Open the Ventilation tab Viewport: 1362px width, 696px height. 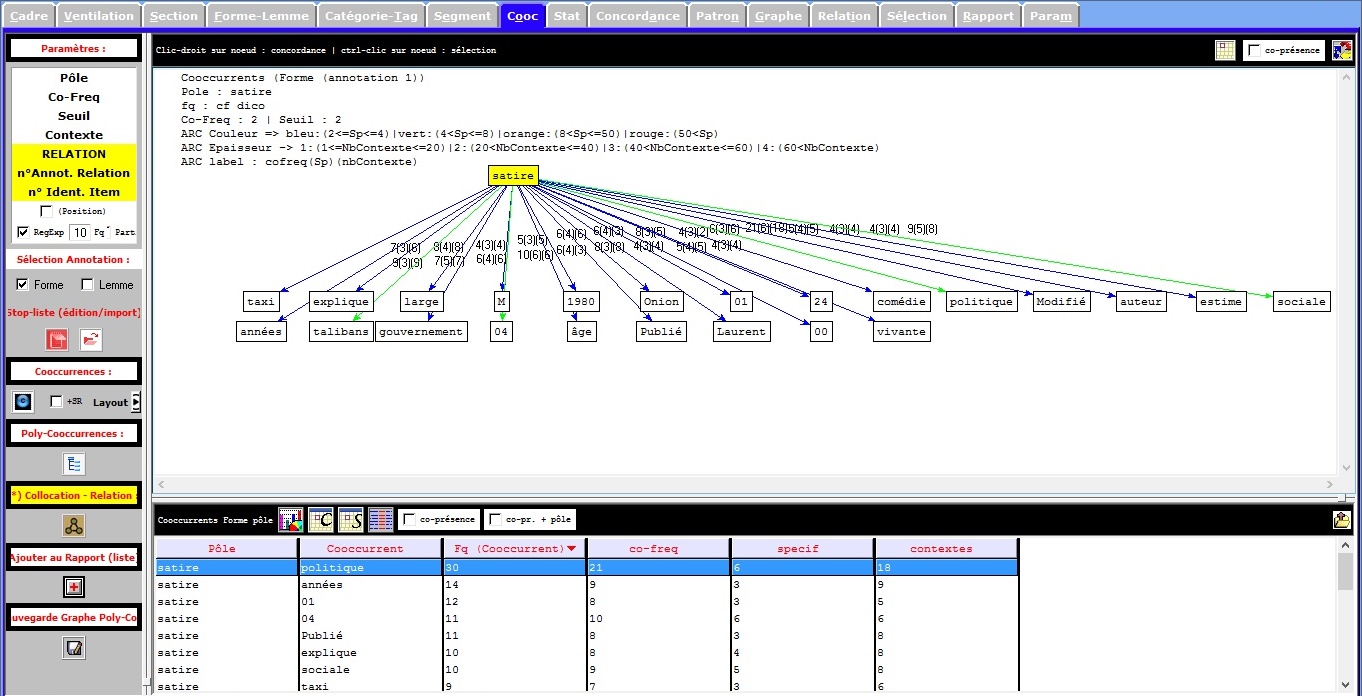pos(98,15)
